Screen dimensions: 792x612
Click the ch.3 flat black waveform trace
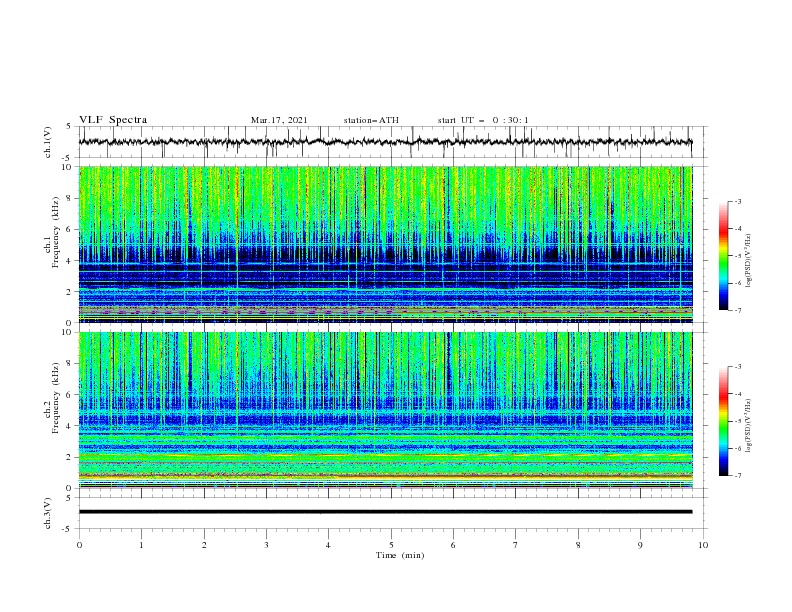[385, 512]
